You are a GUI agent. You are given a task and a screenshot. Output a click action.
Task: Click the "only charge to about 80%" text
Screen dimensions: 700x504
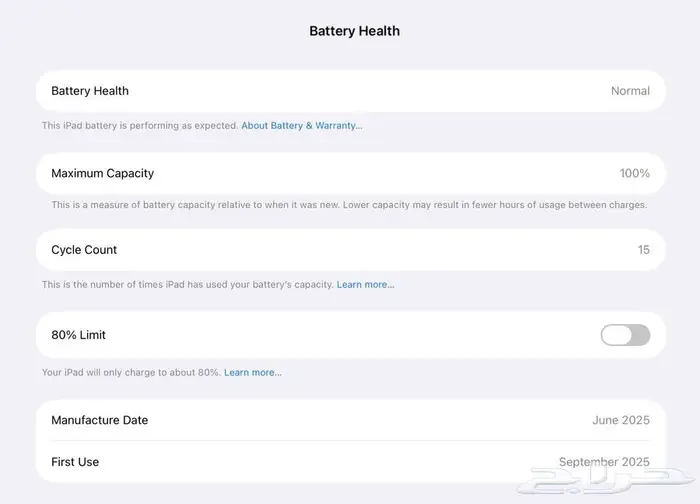130,373
